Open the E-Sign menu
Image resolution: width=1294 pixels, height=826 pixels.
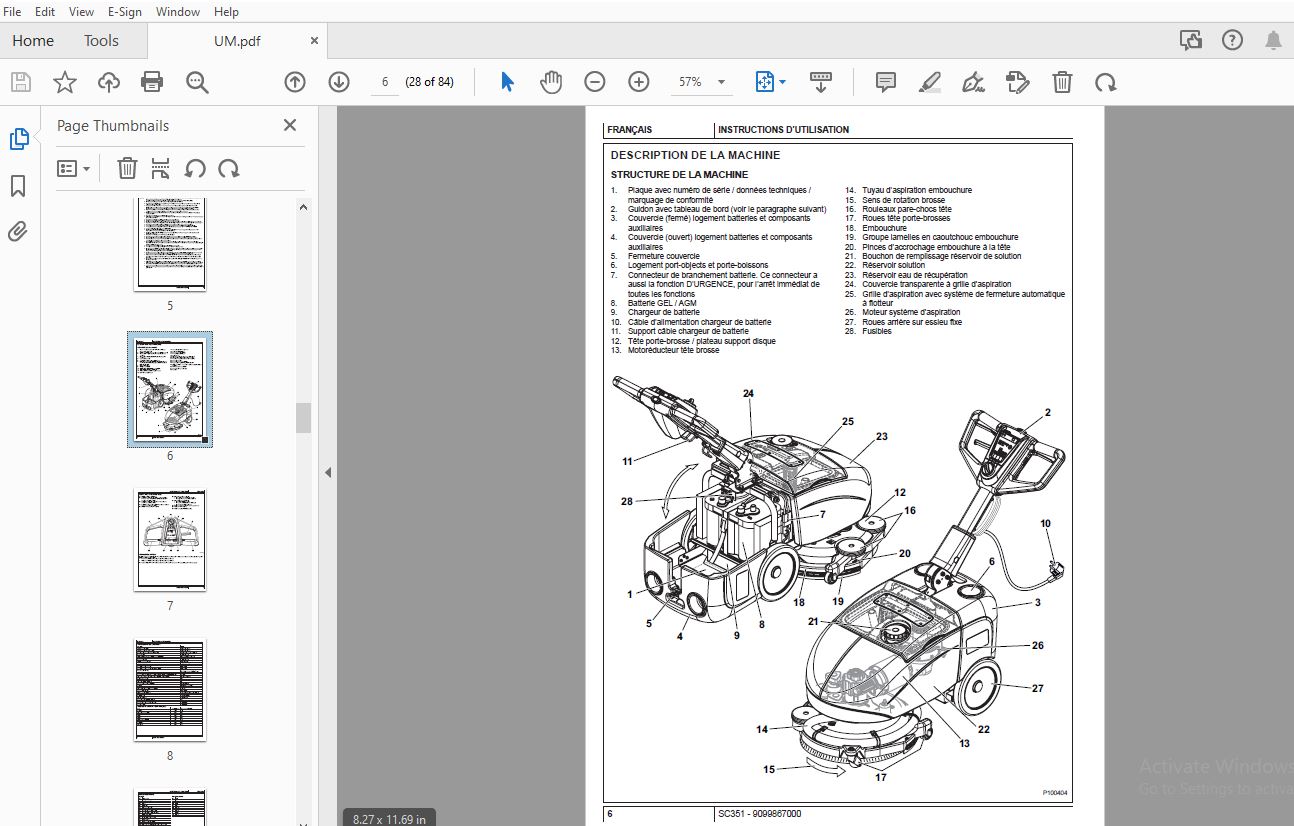click(x=125, y=12)
